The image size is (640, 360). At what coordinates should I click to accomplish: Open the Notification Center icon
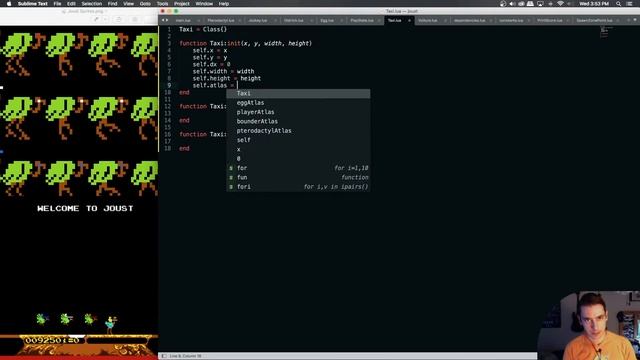coord(630,4)
